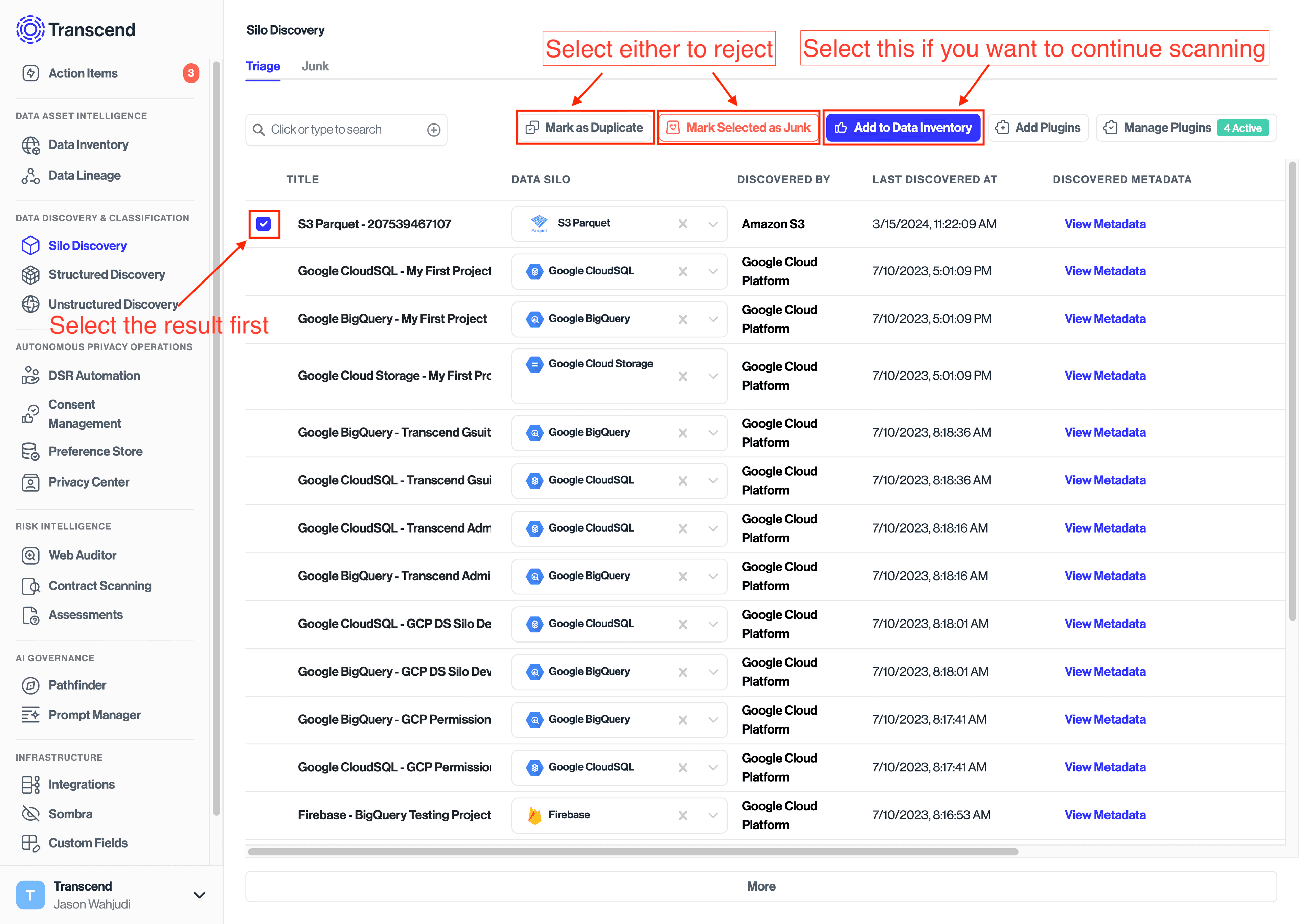The height and width of the screenshot is (924, 1299).
Task: Open View Metadata for the Firebase row
Action: (1104, 815)
